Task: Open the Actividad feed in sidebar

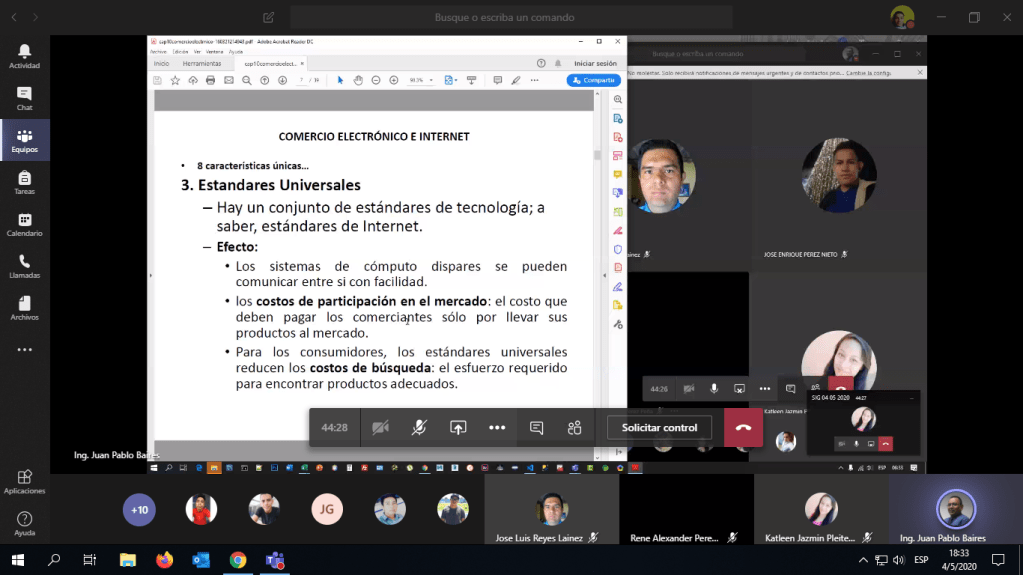Action: pyautogui.click(x=24, y=56)
